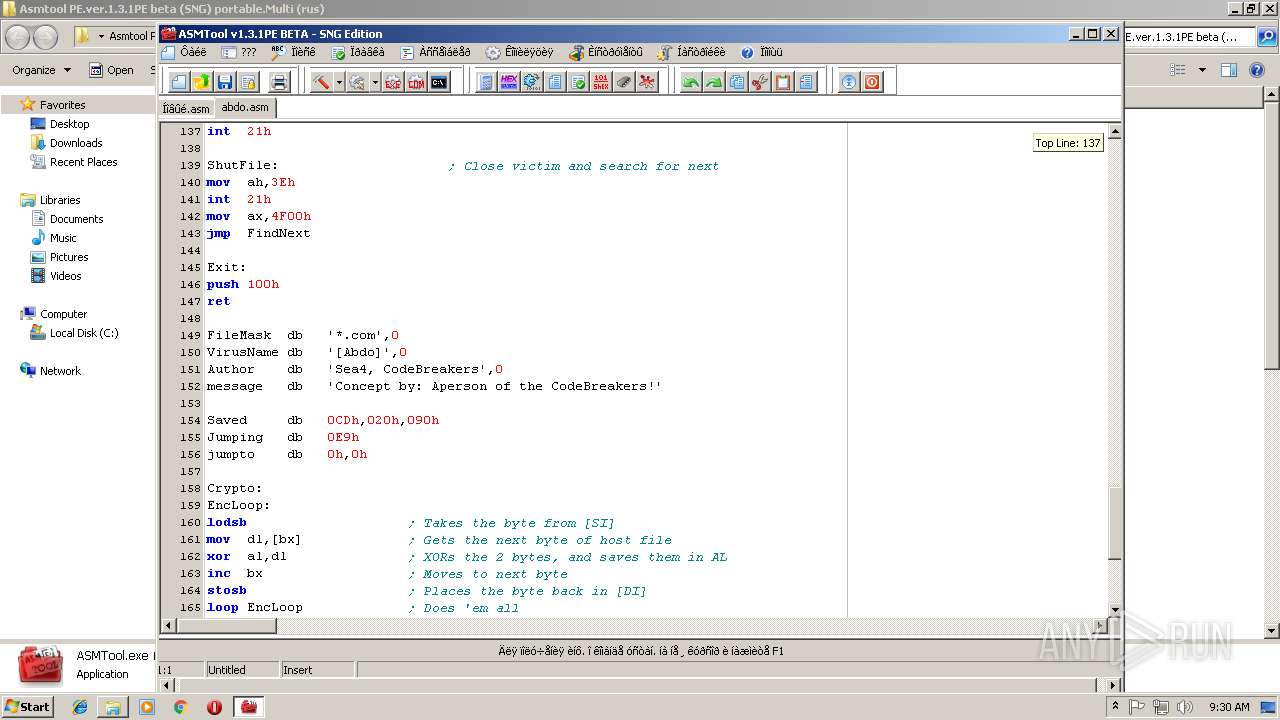1280x720 pixels.
Task: Click the COM build icon
Action: point(415,82)
